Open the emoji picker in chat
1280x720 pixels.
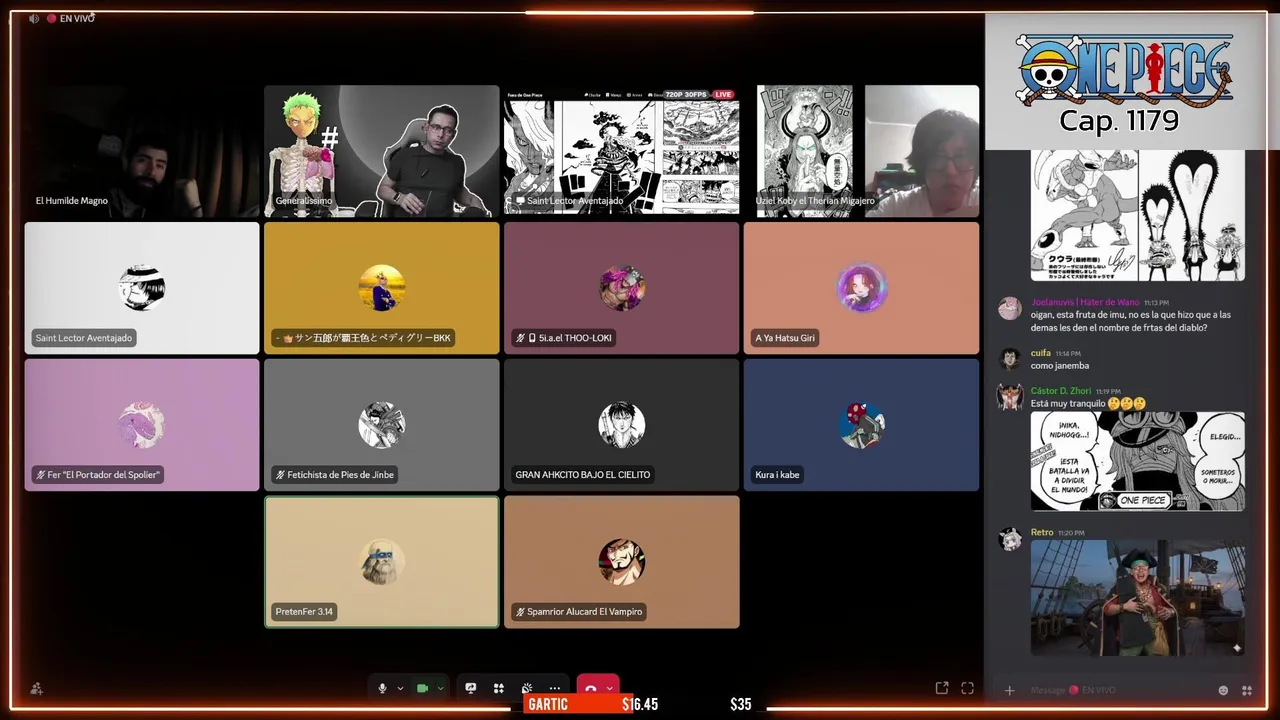pos(1223,690)
